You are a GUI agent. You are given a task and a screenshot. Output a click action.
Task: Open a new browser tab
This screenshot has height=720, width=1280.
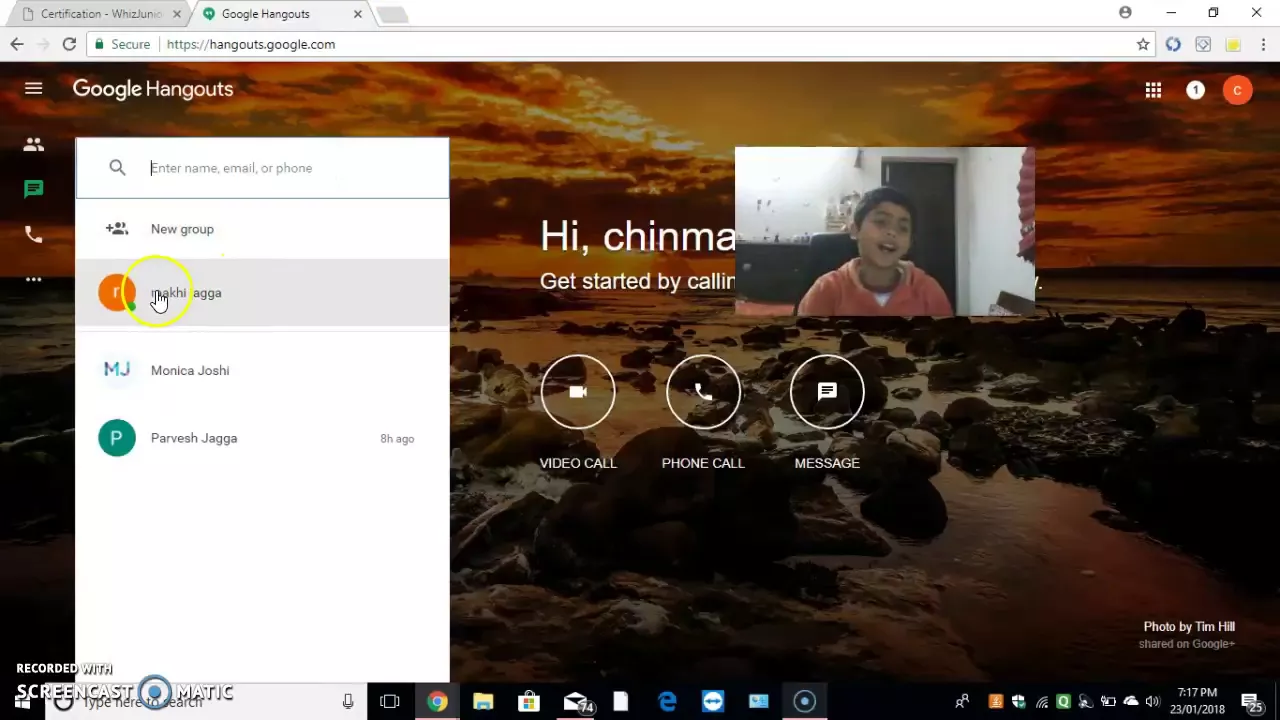coord(392,14)
